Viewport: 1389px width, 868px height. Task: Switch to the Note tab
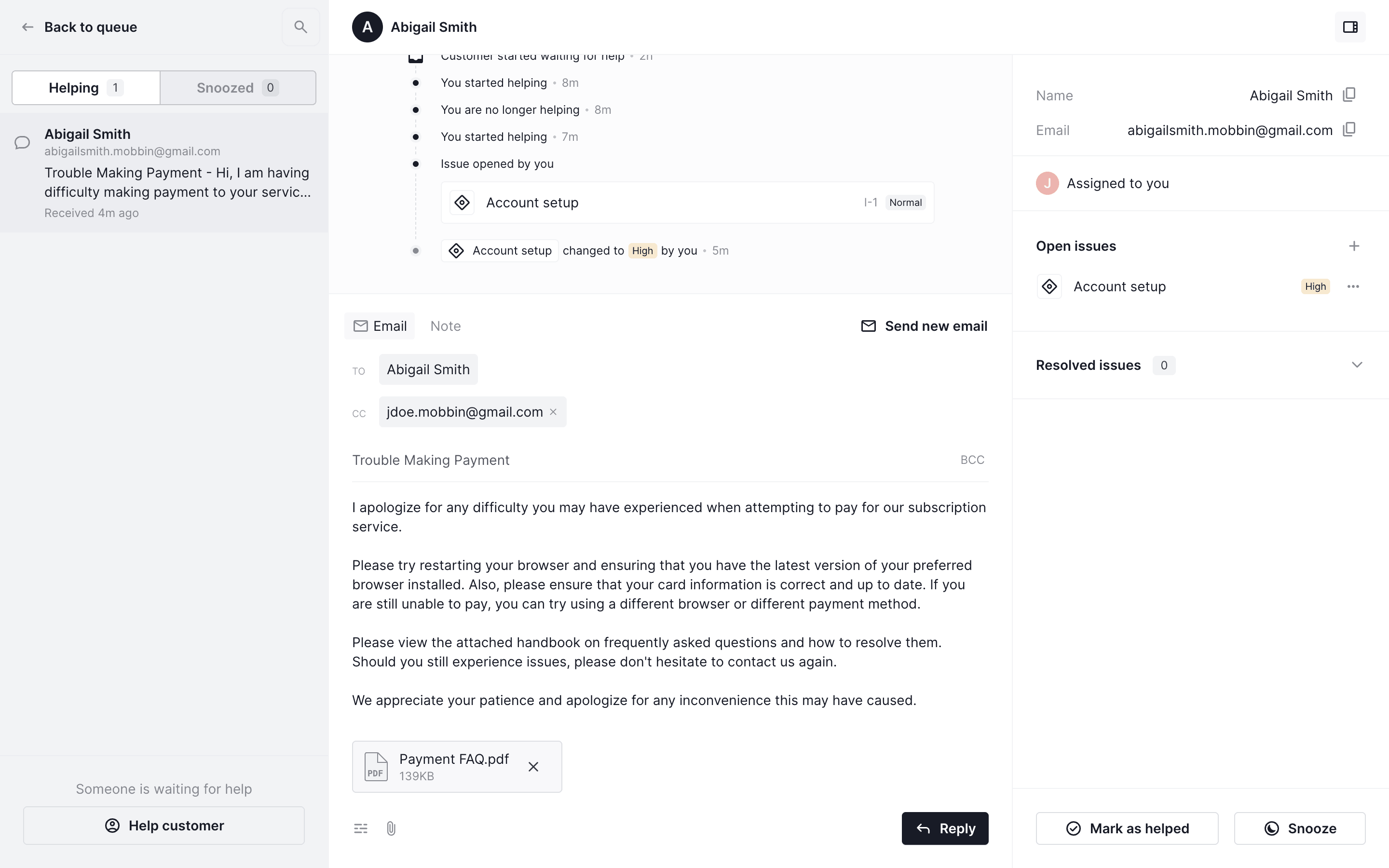tap(446, 326)
